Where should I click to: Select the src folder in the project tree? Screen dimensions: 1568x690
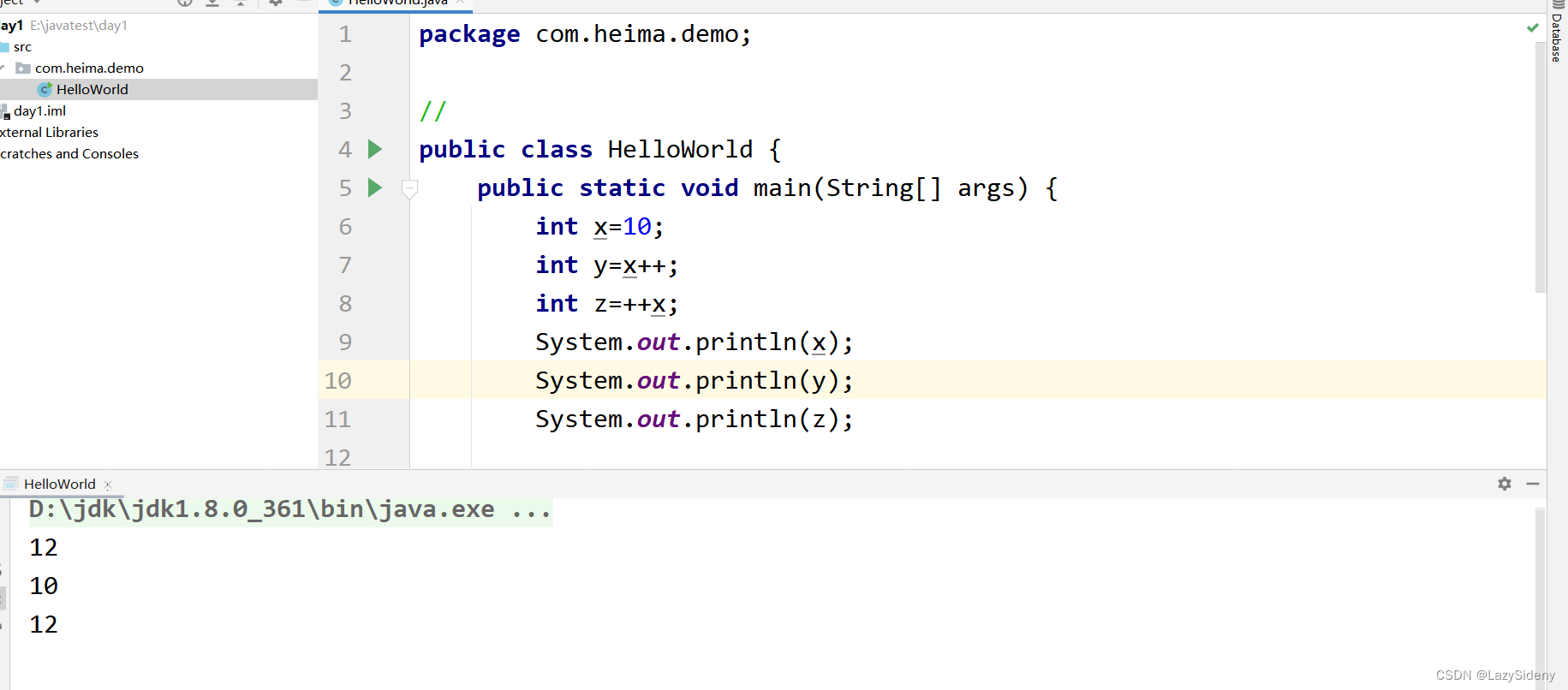(22, 47)
